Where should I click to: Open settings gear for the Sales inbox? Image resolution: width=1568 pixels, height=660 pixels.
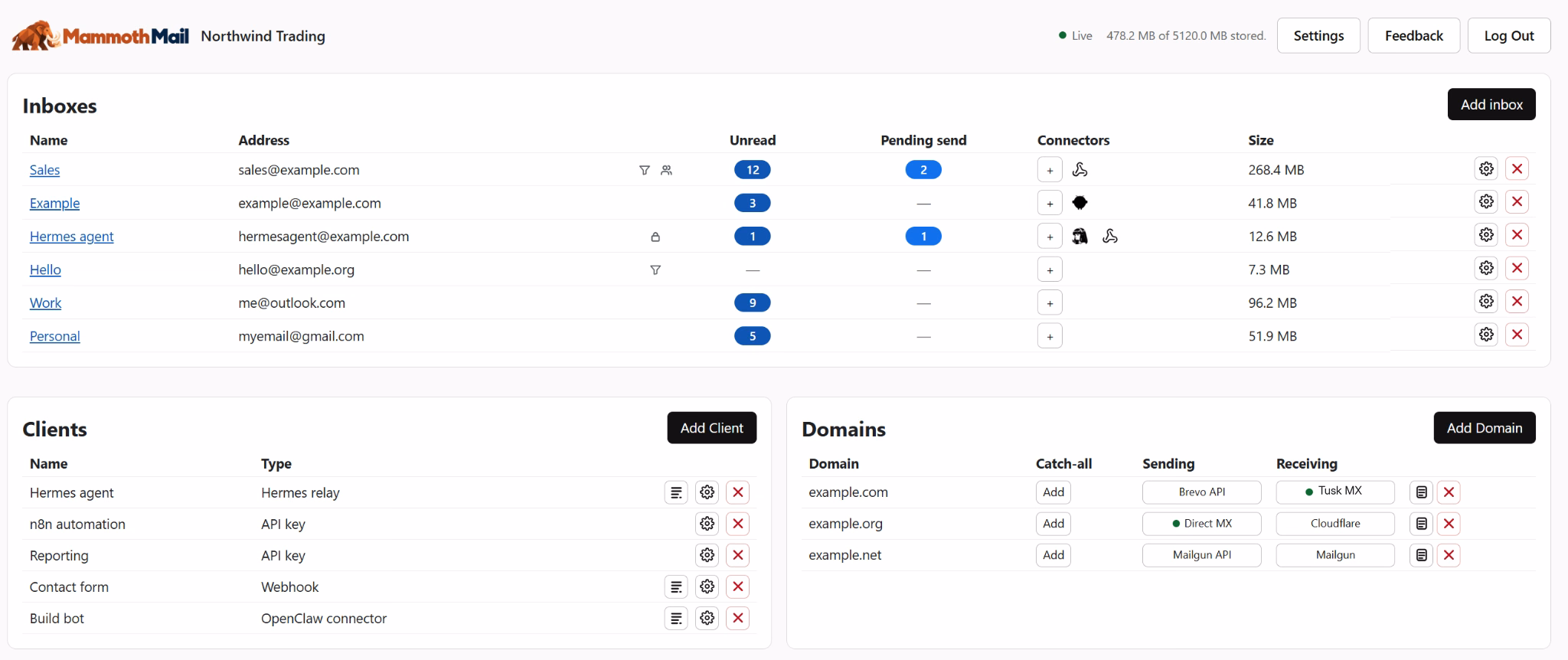click(1486, 169)
